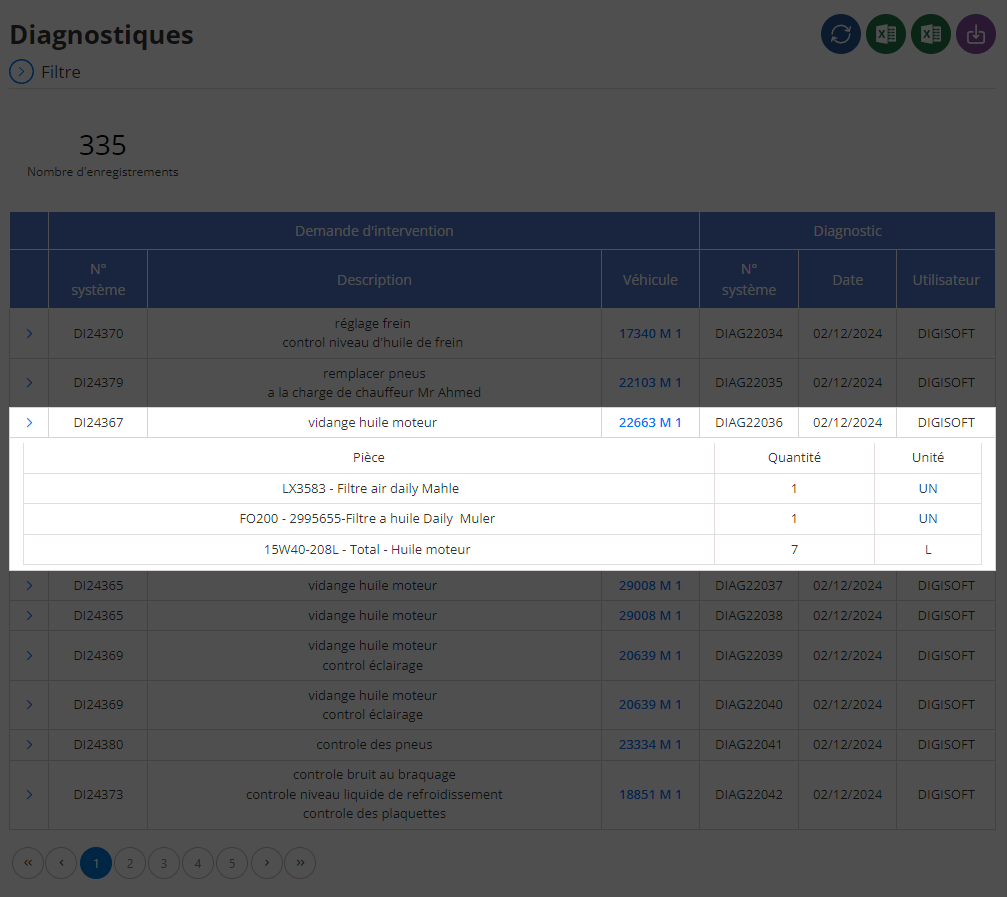
Task: Select pagination page 5
Action: coord(232,863)
